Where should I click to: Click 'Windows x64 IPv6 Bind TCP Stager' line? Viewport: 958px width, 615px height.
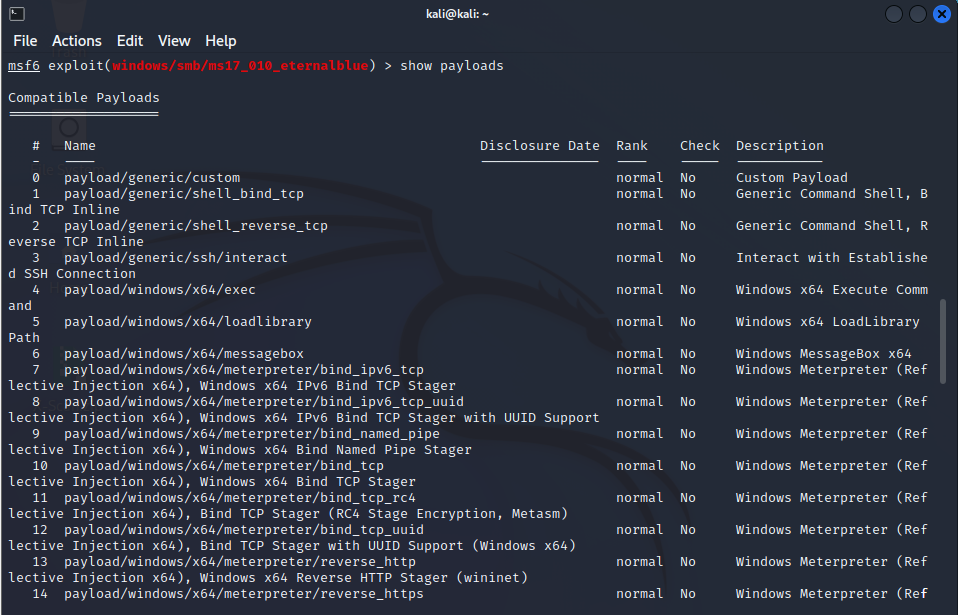tap(327, 385)
